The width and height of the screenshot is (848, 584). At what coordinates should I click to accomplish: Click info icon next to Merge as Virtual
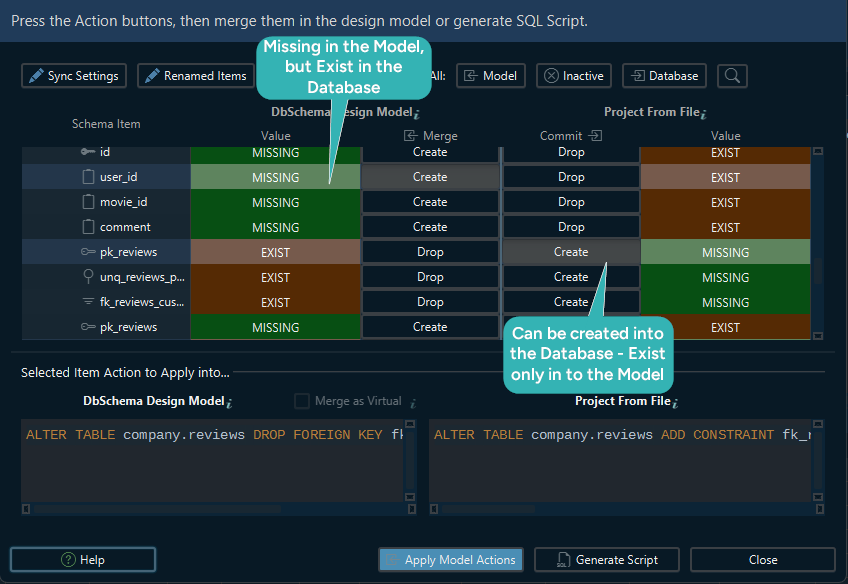(413, 403)
